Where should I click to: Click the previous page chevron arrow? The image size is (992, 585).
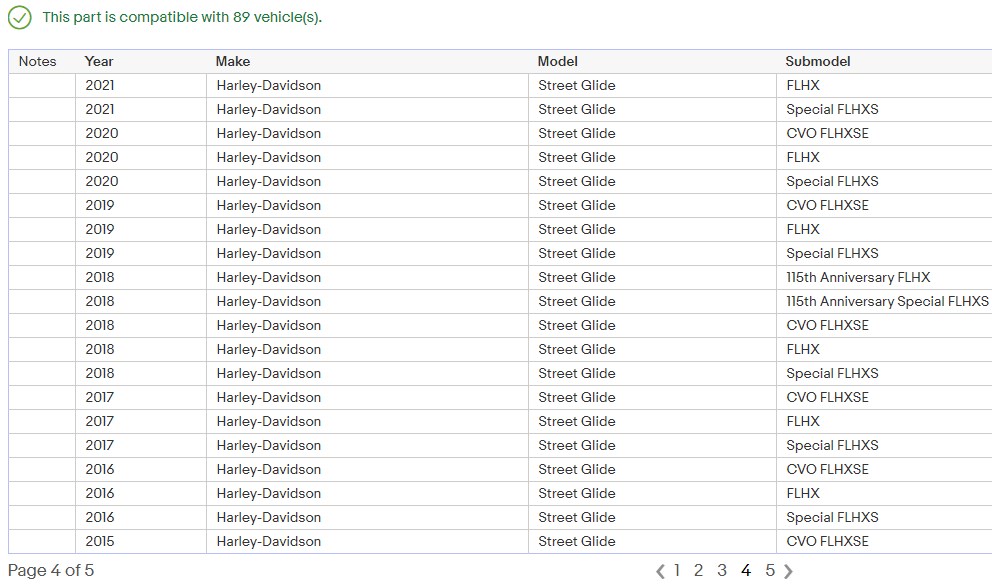(x=660, y=571)
